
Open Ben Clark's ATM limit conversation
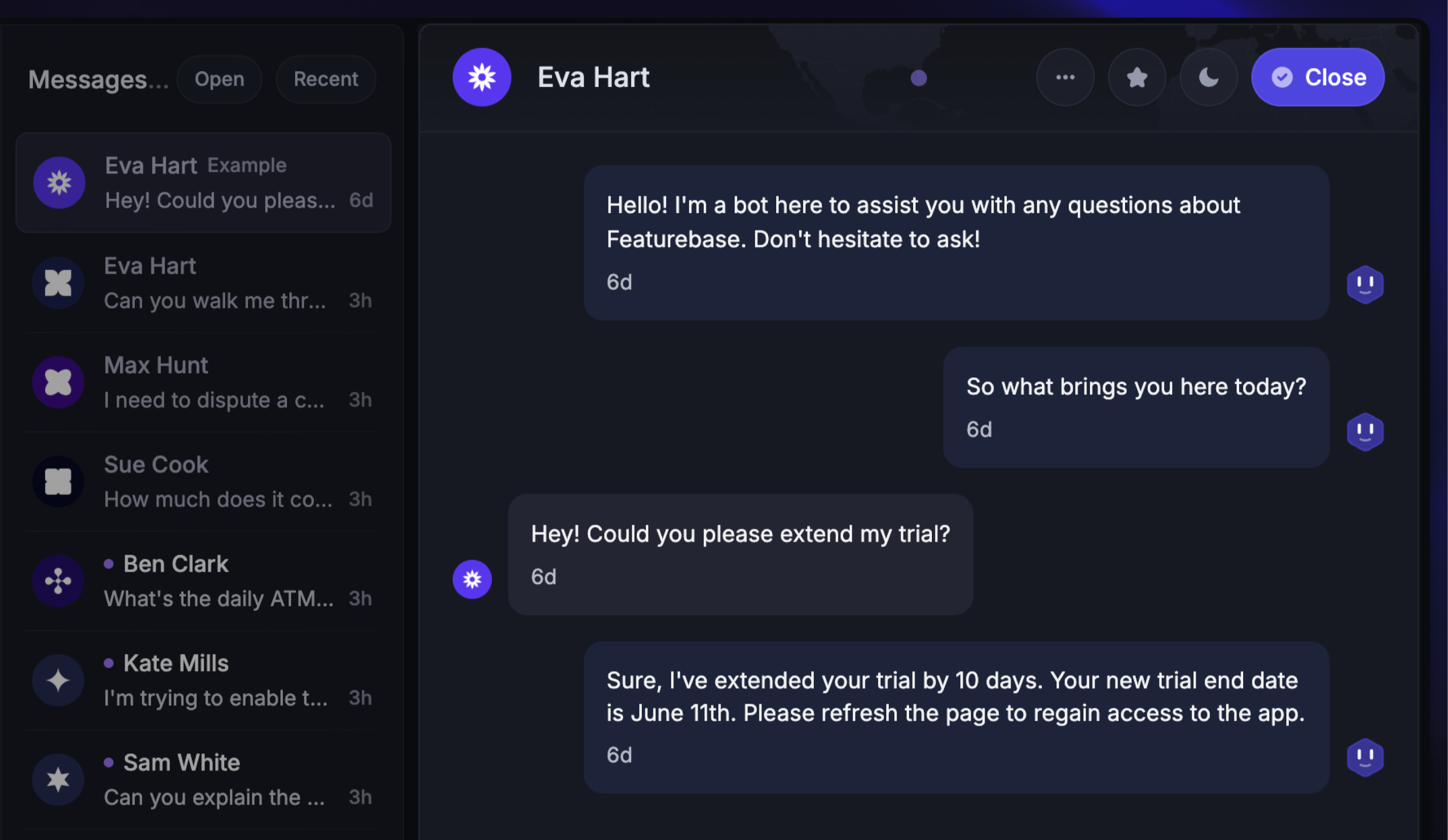(219, 581)
